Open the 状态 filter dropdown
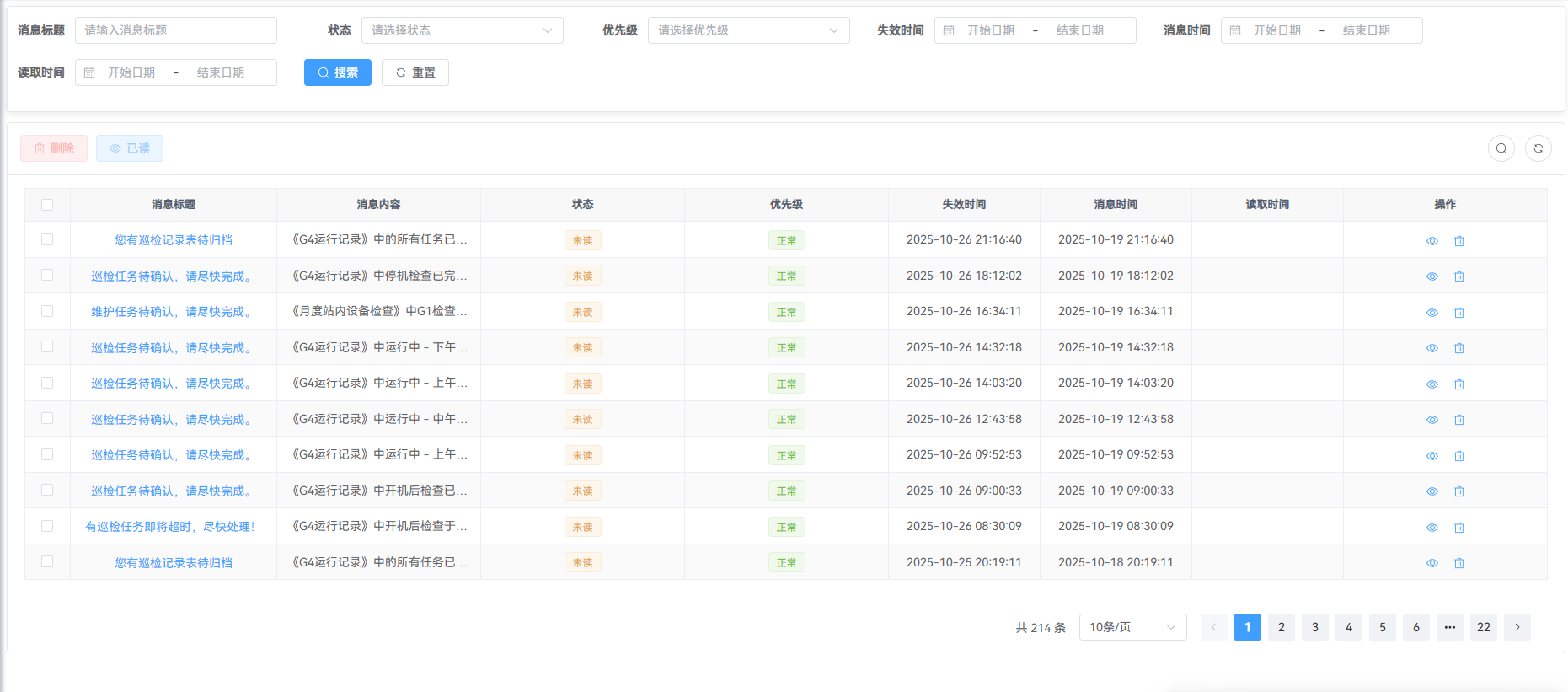1568x692 pixels. [462, 30]
